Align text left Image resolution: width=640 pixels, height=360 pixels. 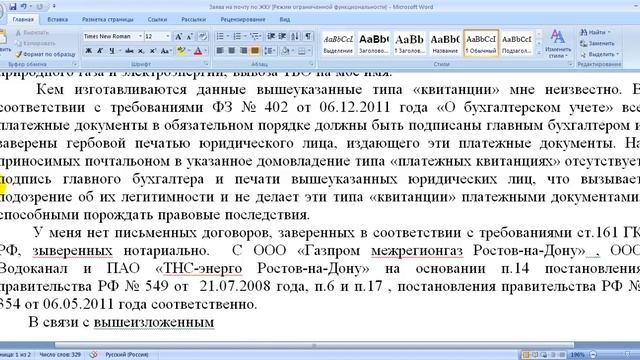coord(220,51)
